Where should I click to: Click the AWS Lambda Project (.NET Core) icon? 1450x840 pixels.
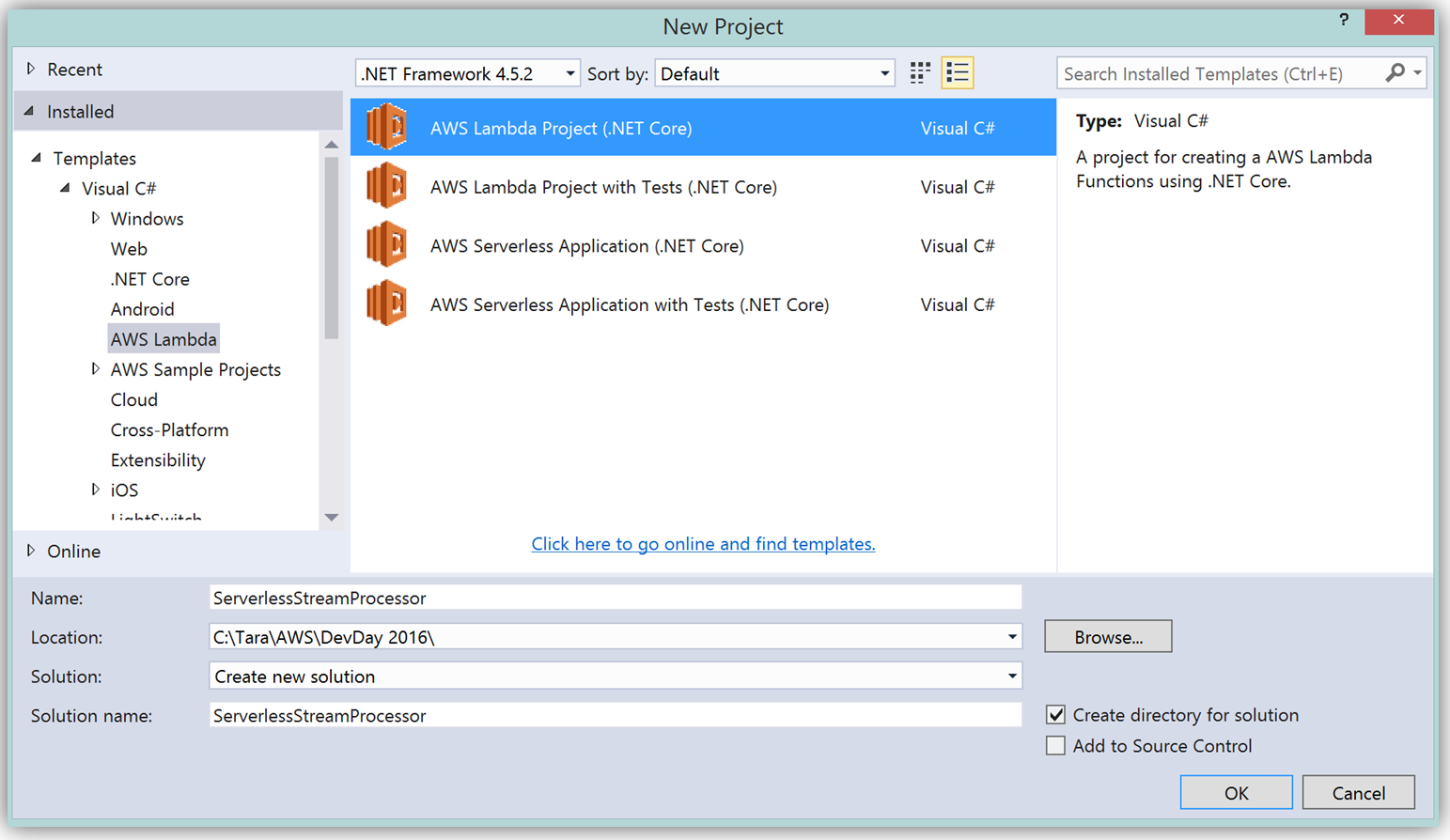click(386, 127)
